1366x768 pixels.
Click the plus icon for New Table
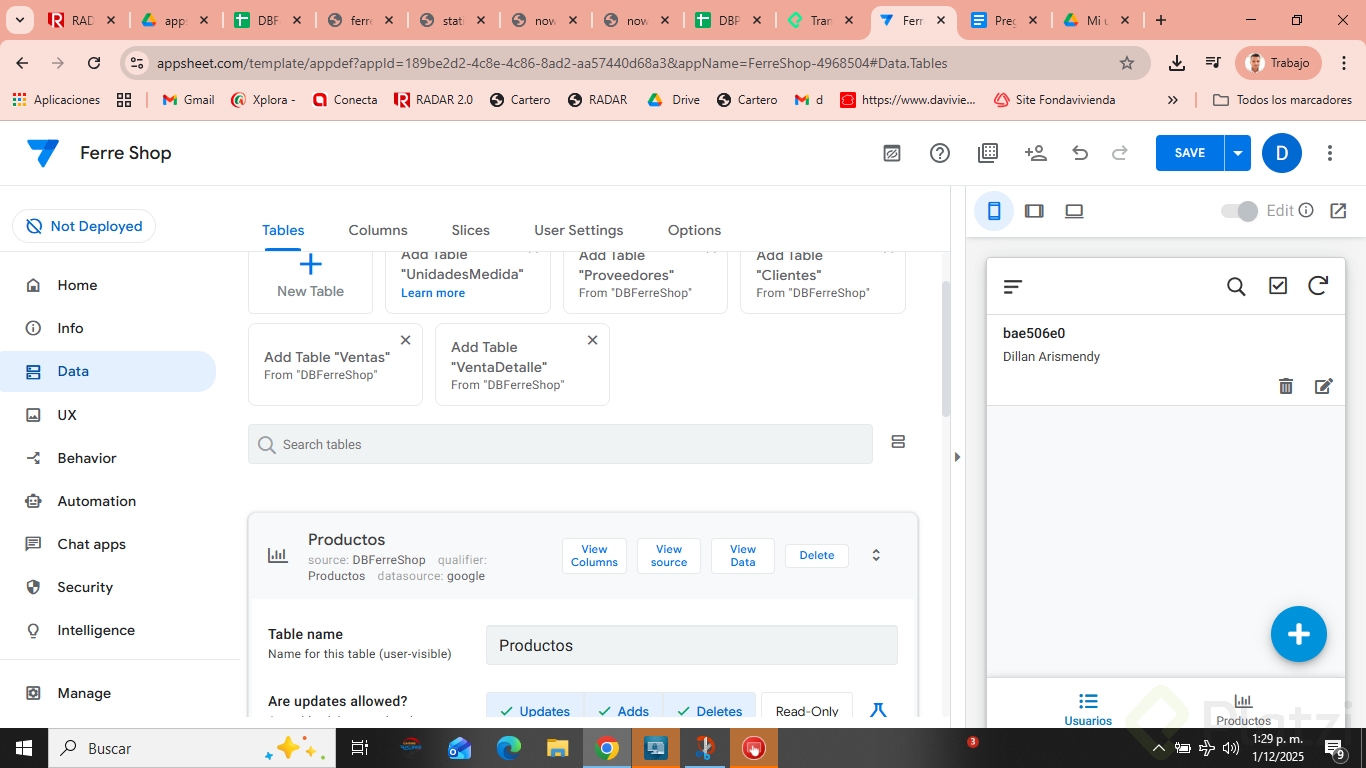coord(311,264)
